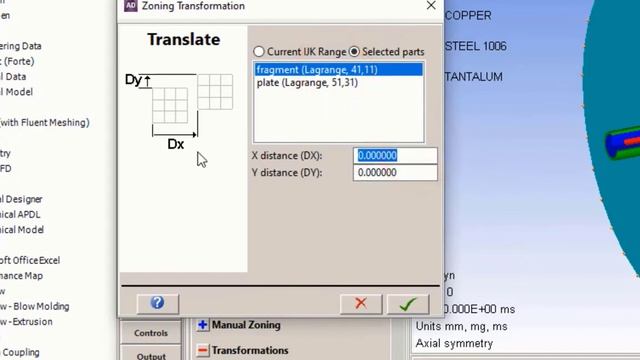
Task: Collapse Transformations with the minus icon
Action: (202, 351)
